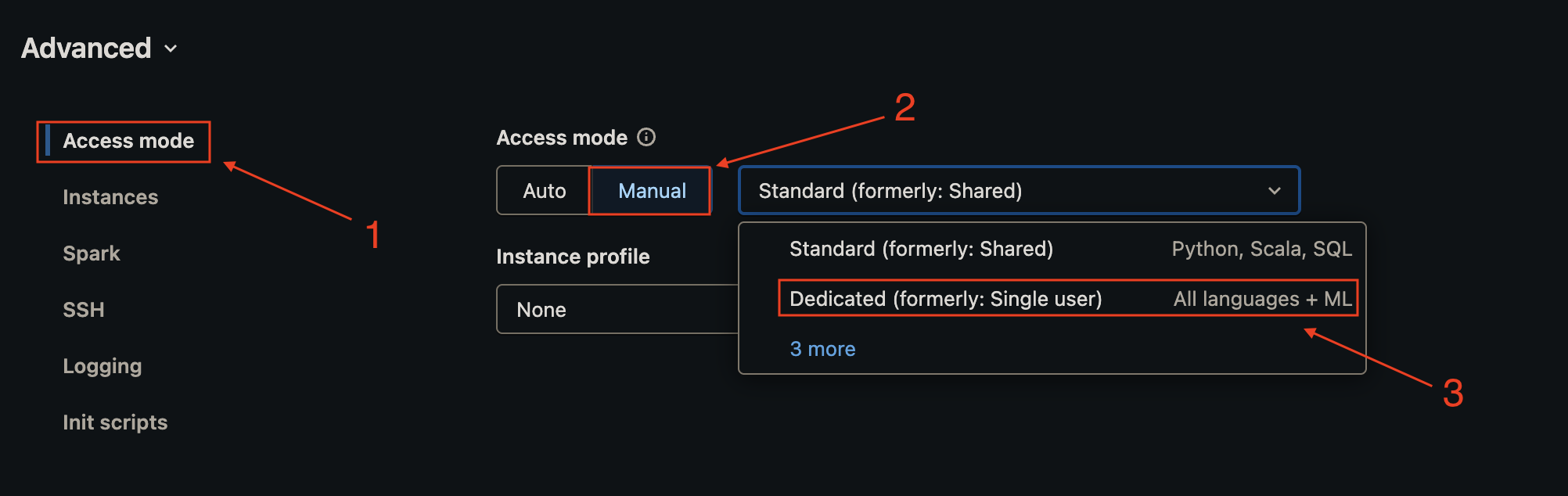The height and width of the screenshot is (496, 1568).
Task: Select Standard (formerly: Shared) from dropdown list
Action: [921, 249]
